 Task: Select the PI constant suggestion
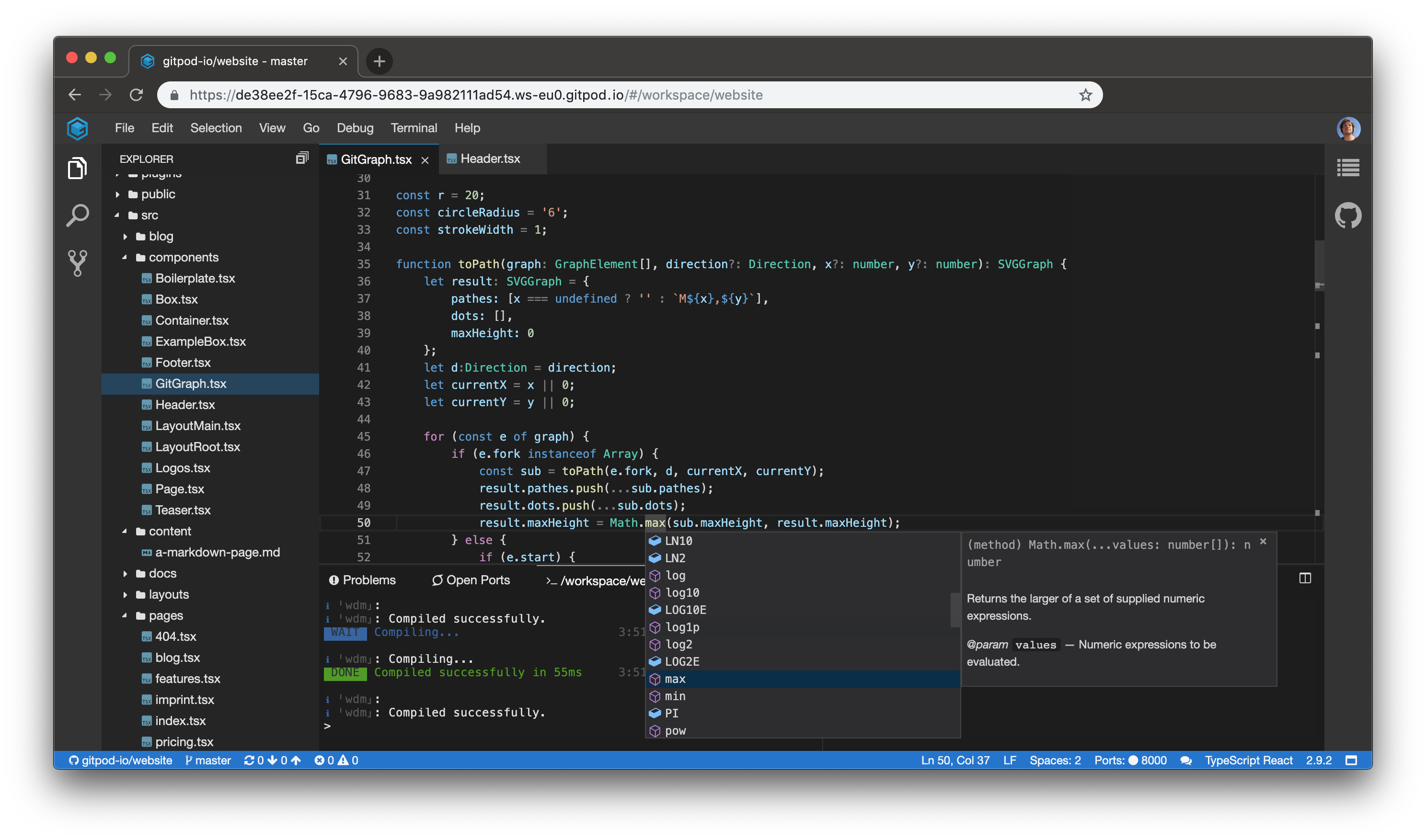(x=803, y=713)
